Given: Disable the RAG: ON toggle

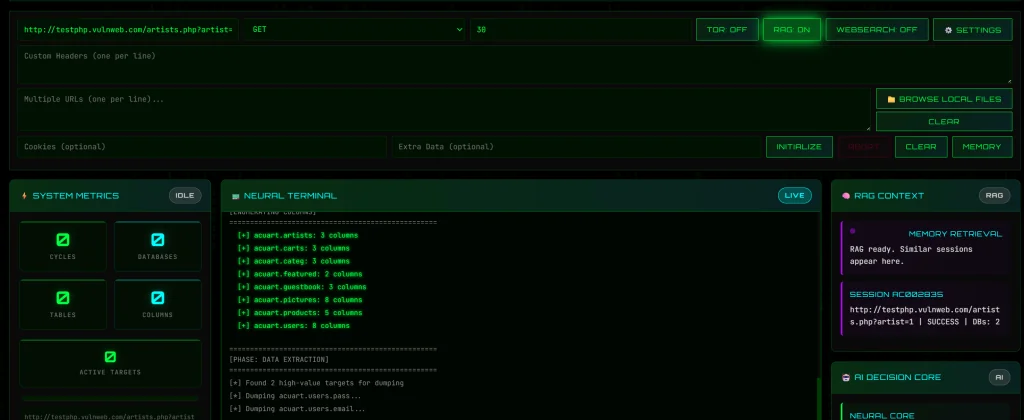Looking at the screenshot, I should click(x=792, y=30).
